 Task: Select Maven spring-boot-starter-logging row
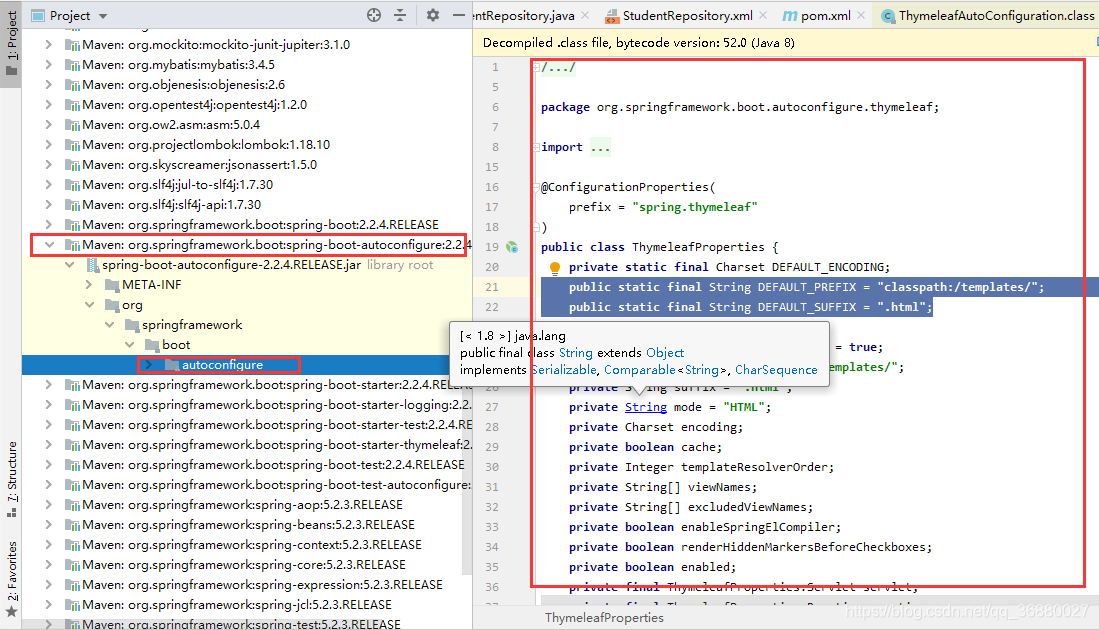247,404
